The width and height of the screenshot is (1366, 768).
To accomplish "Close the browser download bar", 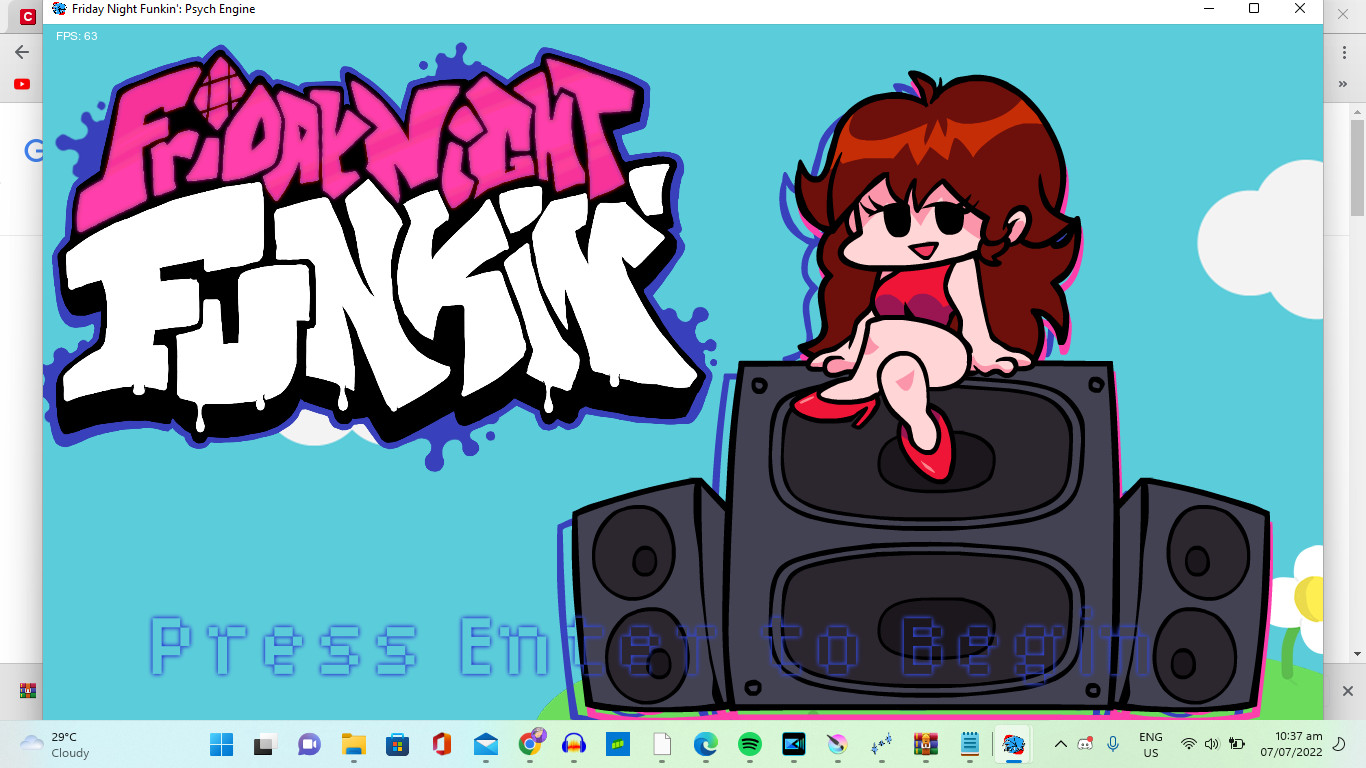I will tap(1347, 691).
